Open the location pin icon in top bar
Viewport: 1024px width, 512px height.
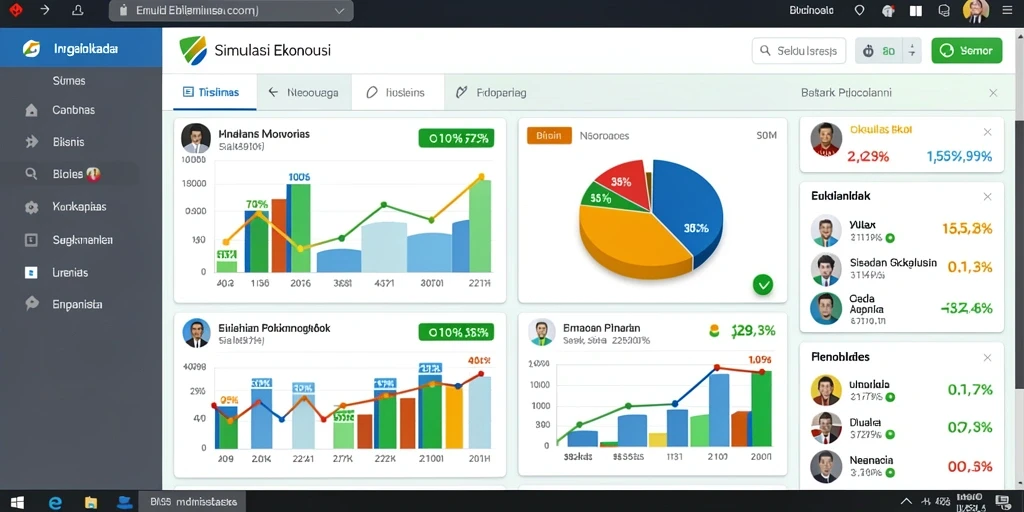[x=859, y=10]
